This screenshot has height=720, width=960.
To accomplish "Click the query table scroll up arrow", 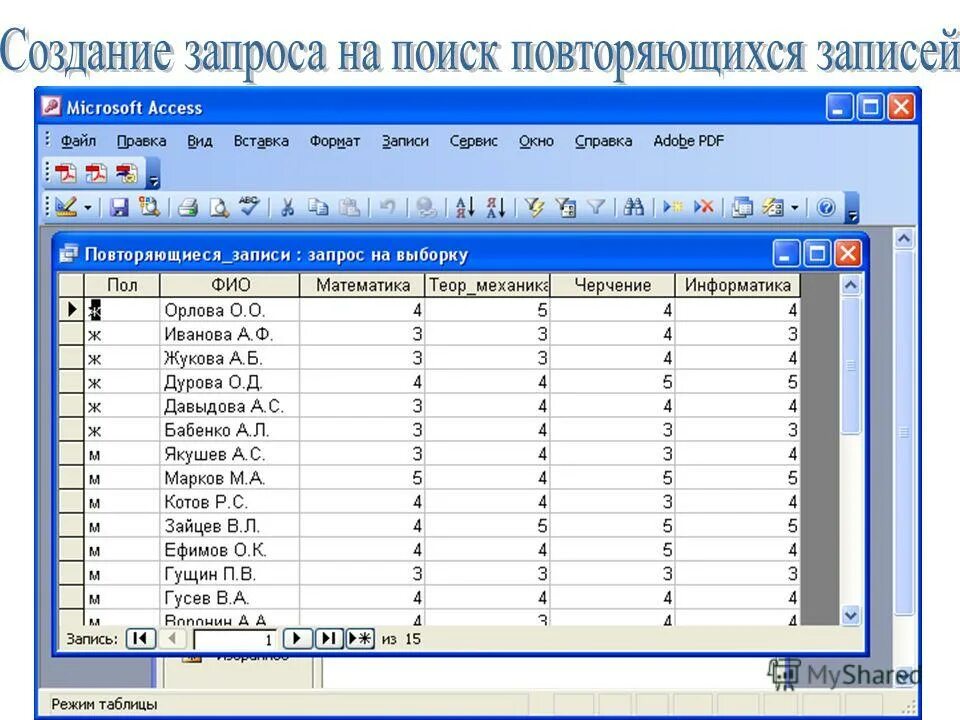I will (851, 285).
